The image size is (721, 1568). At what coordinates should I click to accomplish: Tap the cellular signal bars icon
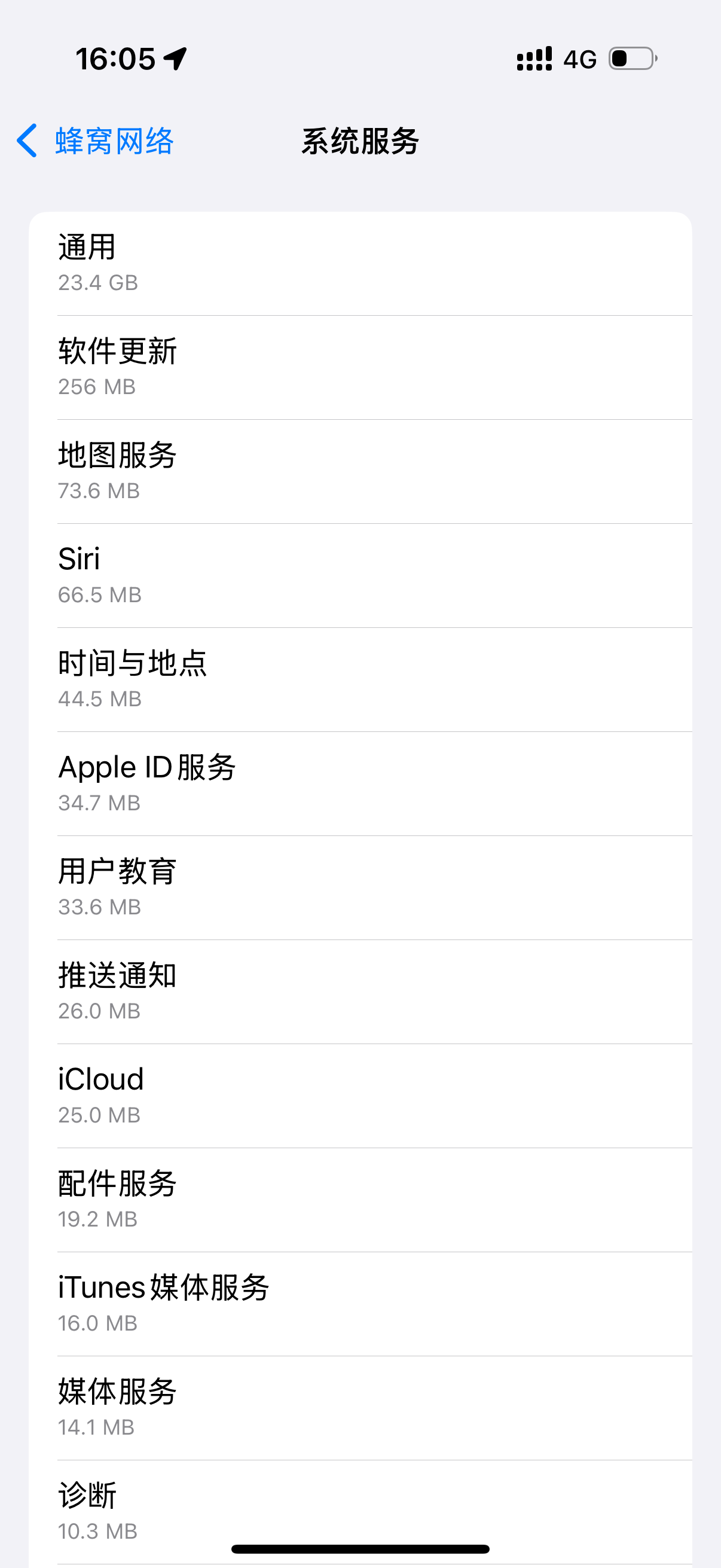pyautogui.click(x=534, y=59)
